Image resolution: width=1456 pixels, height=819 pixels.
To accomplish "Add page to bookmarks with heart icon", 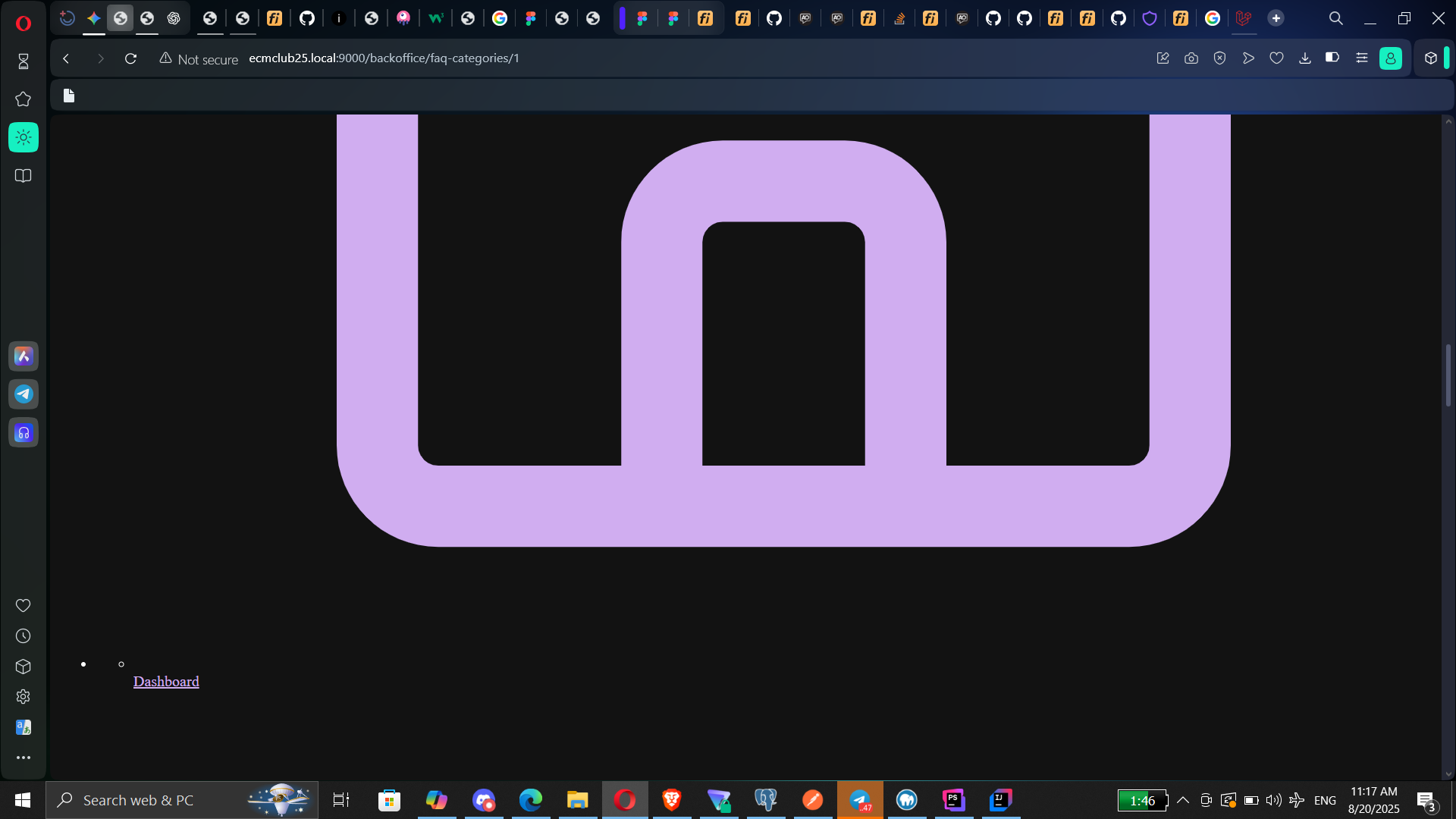I will (x=1276, y=58).
